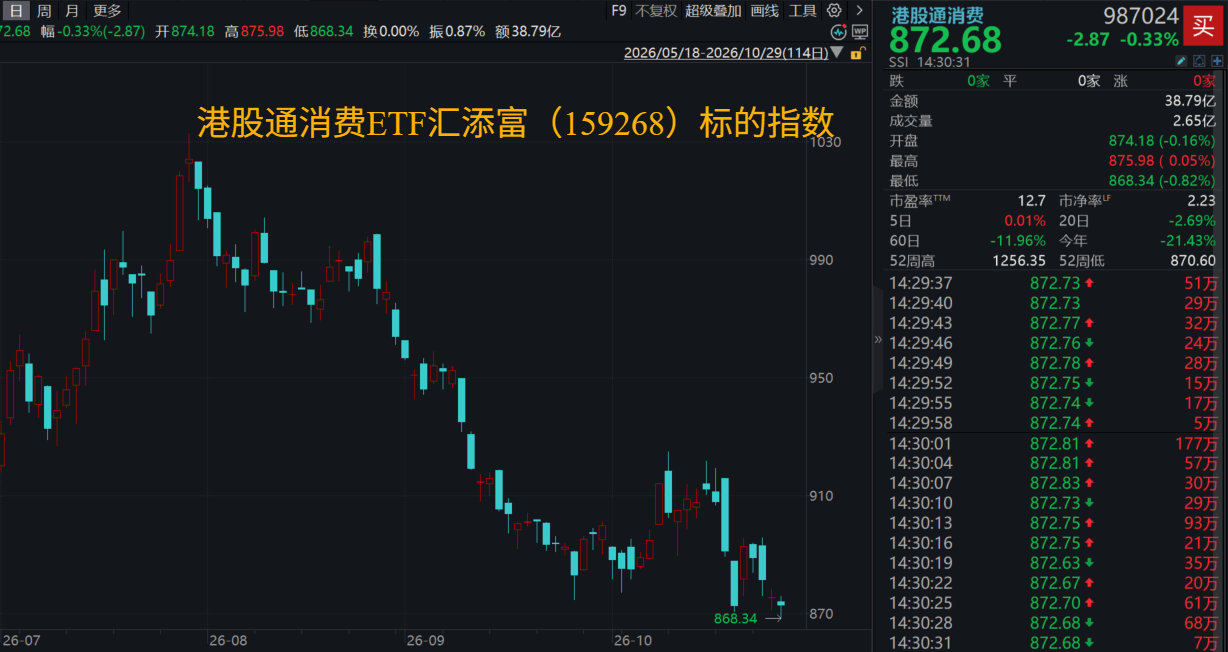Image resolution: width=1228 pixels, height=652 pixels.
Task: Click the 868.34 low price marker on chart
Action: coord(736,619)
